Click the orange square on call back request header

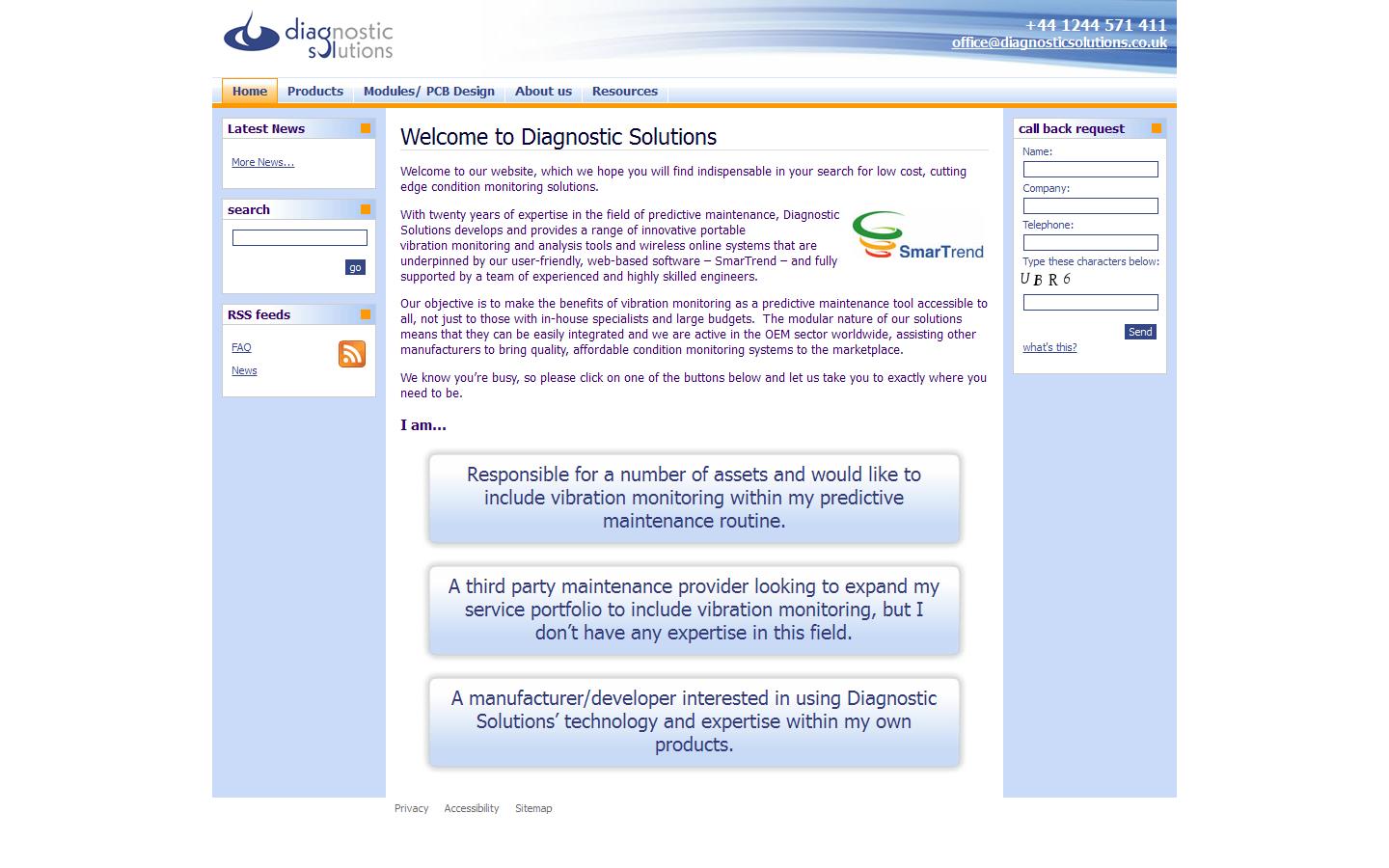coord(1155,126)
